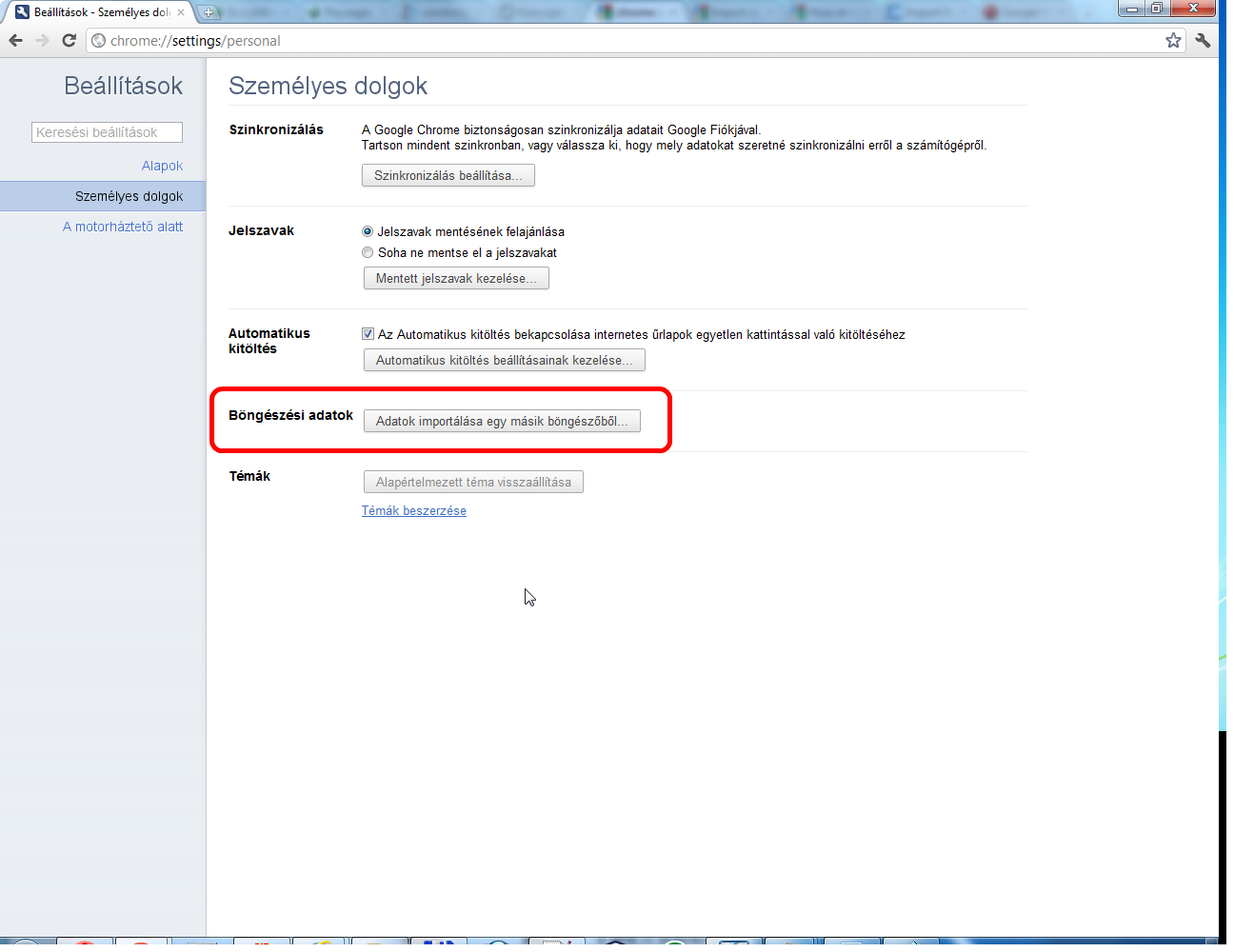Click the Szinkronizálás section label
1234x952 pixels.
[x=276, y=129]
